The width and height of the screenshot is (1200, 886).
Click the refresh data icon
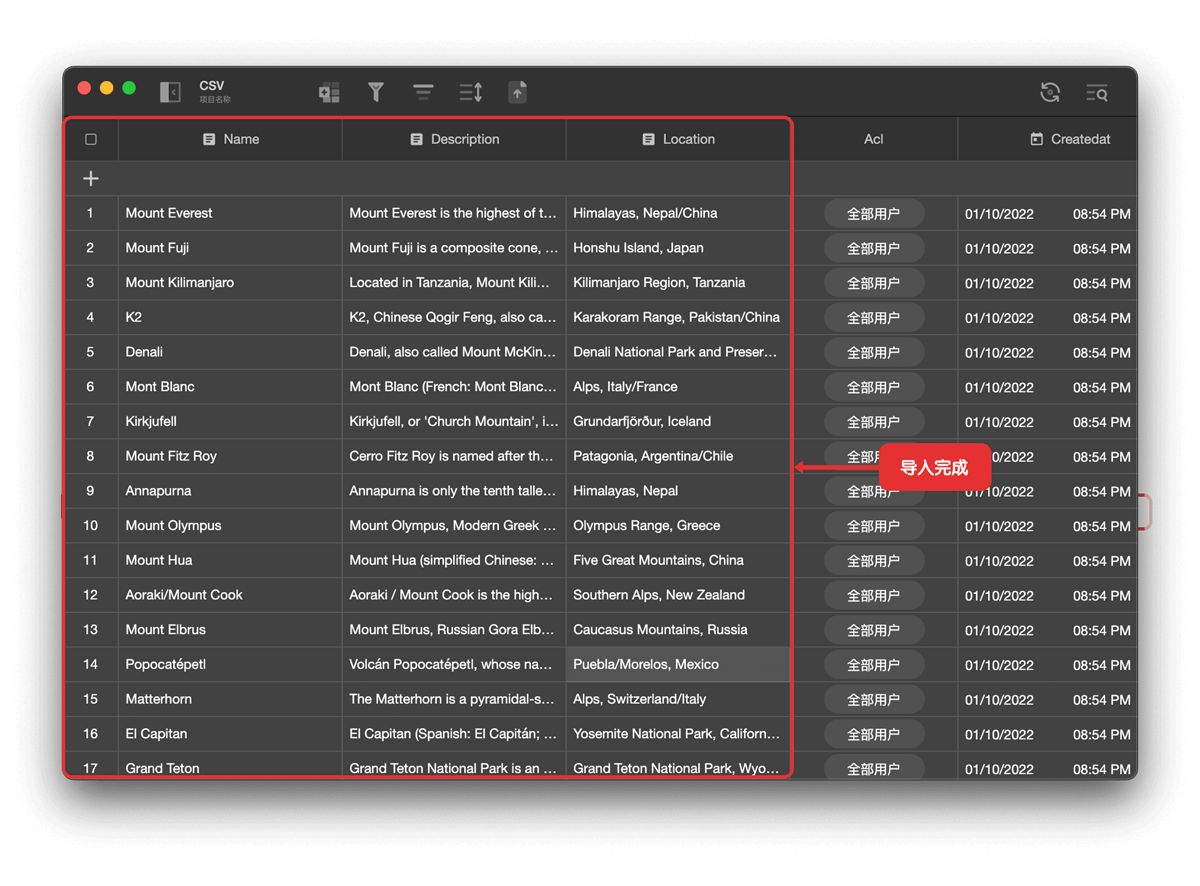tap(1050, 92)
